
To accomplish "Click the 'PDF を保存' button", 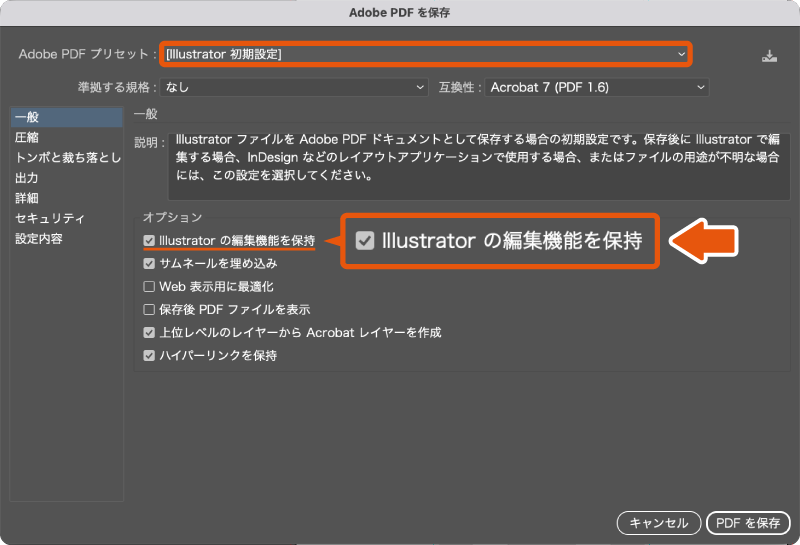I will [748, 523].
